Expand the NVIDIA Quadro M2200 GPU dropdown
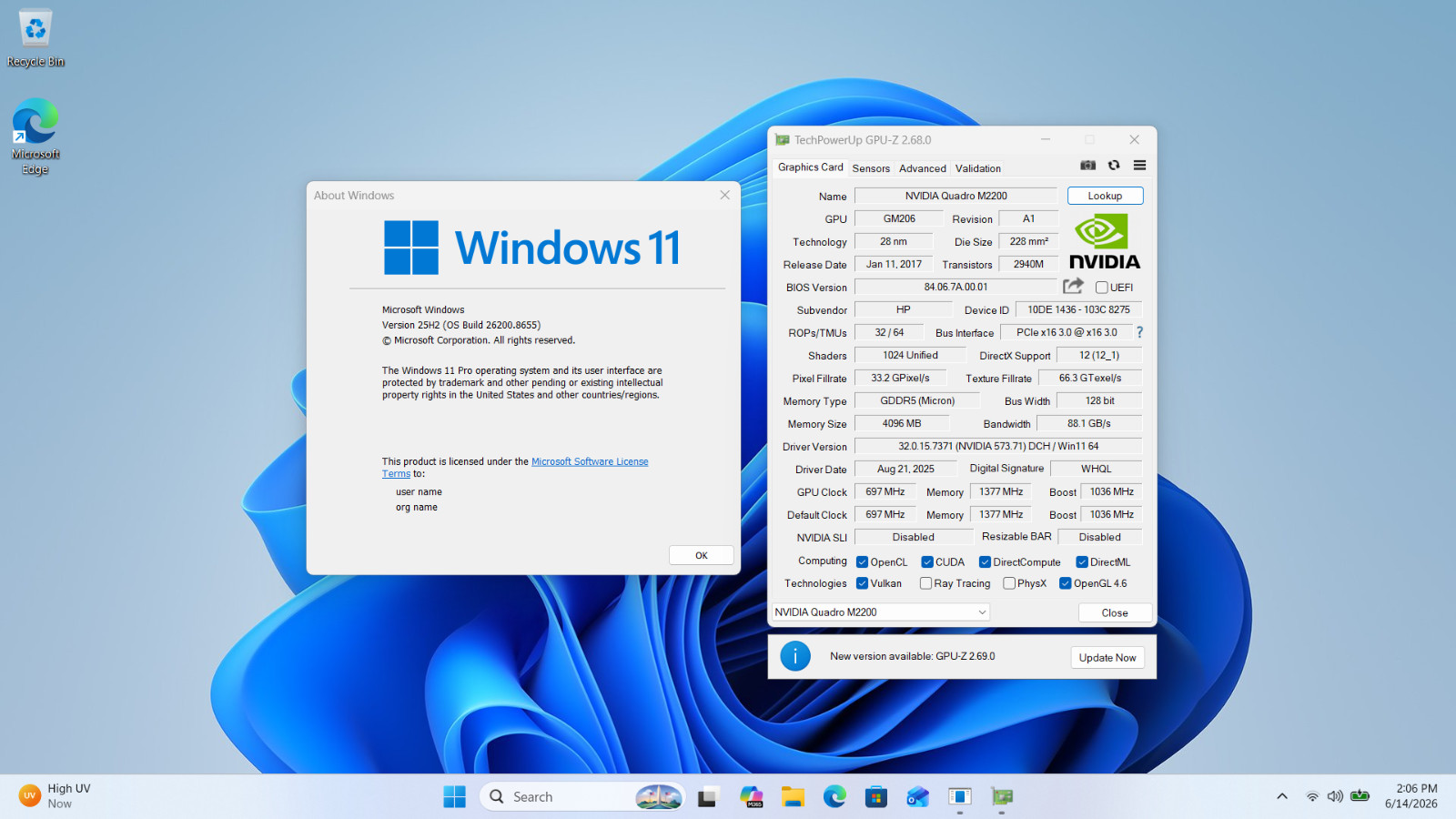Viewport: 1456px width, 819px height. (x=881, y=612)
